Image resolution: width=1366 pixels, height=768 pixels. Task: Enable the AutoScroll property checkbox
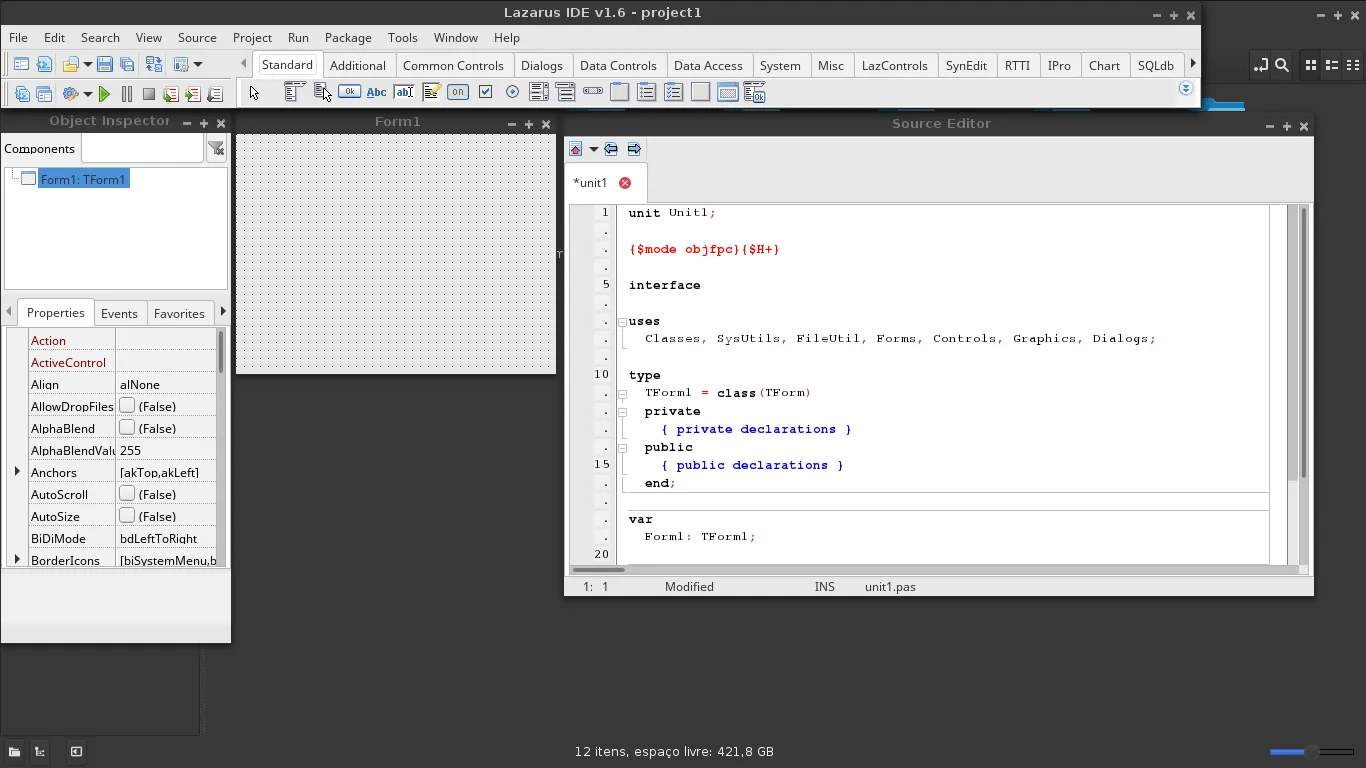127,494
